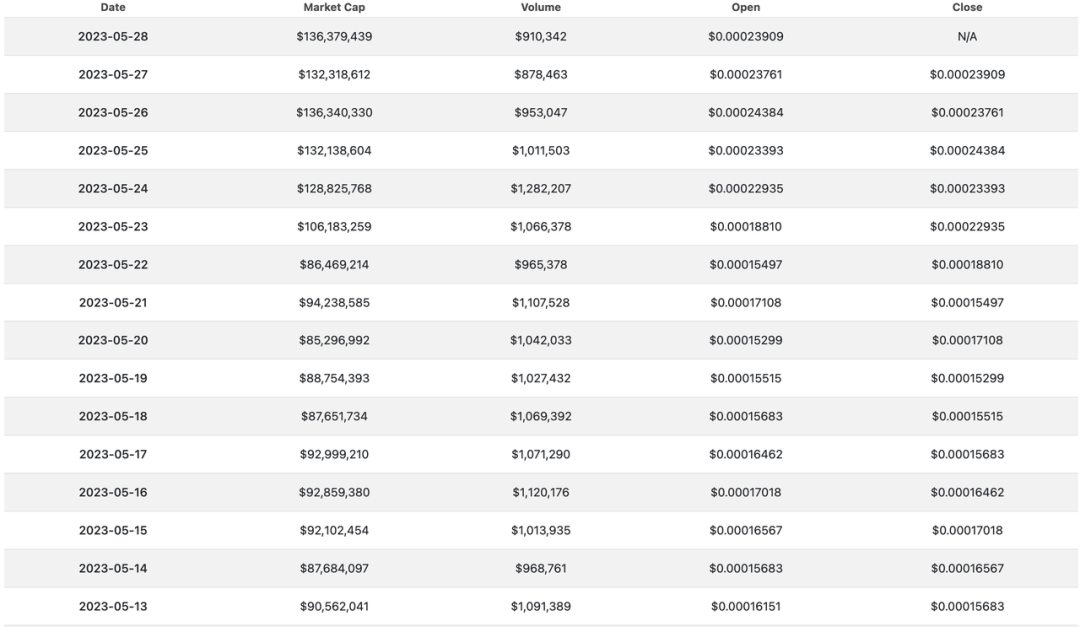Select the 2023-05-28 date cell

[x=113, y=37]
